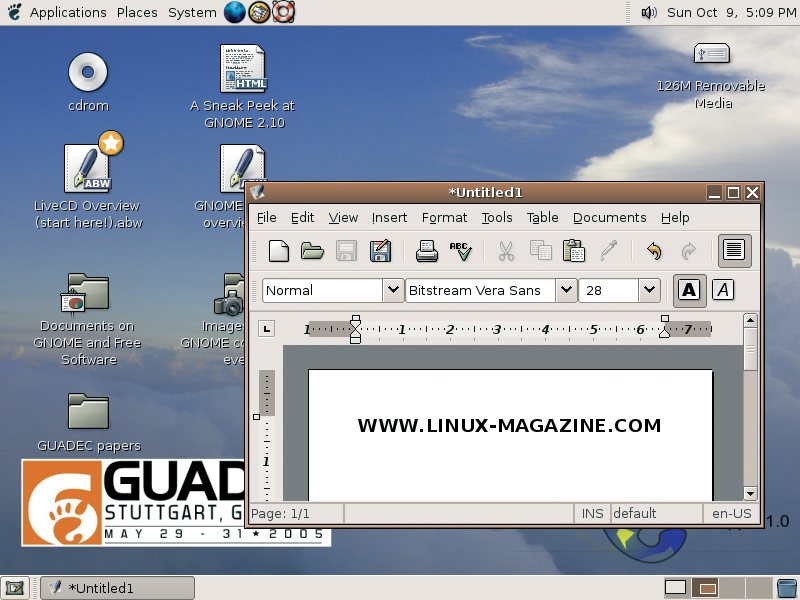Open the trash icon in bottom panel
Screen dimensions: 800x600
coord(786,588)
